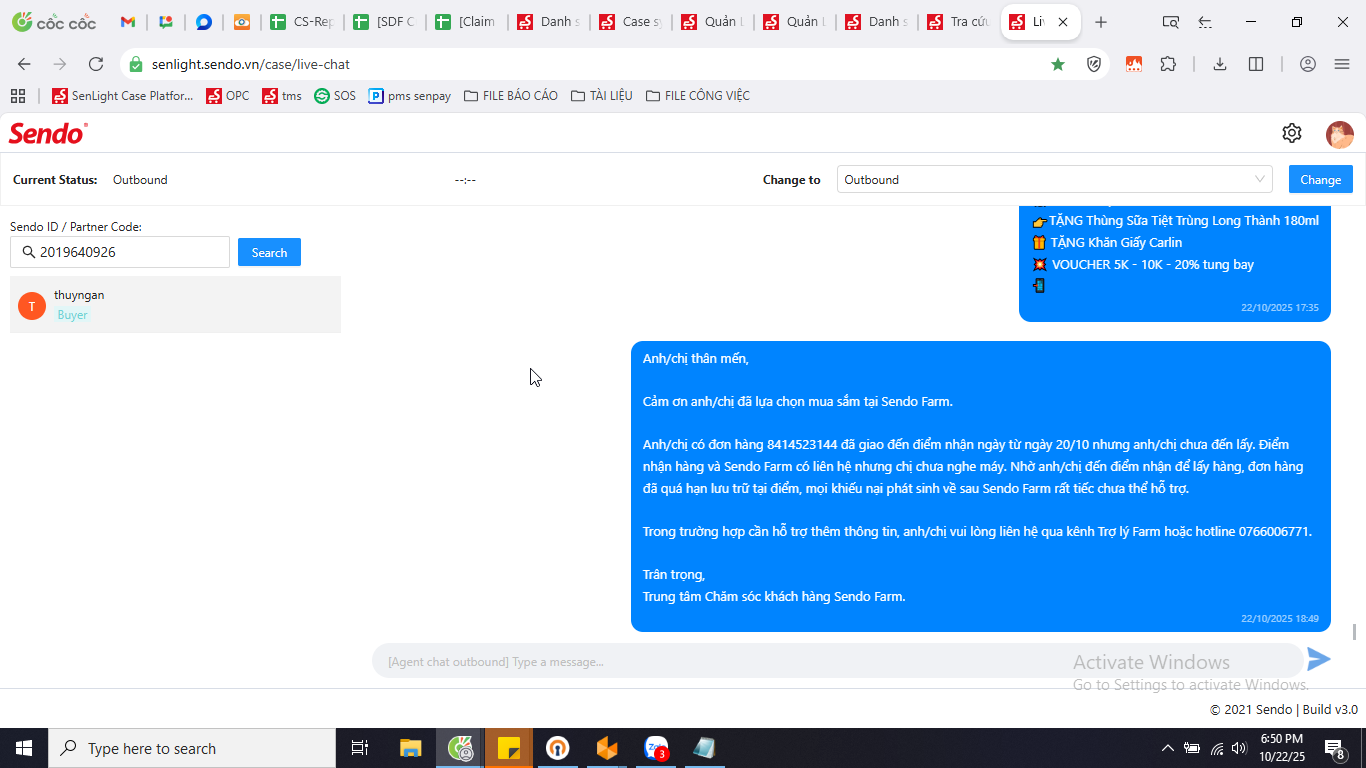The image size is (1366, 768).
Task: Click the Windows taskbar search box
Action: click(x=192, y=748)
